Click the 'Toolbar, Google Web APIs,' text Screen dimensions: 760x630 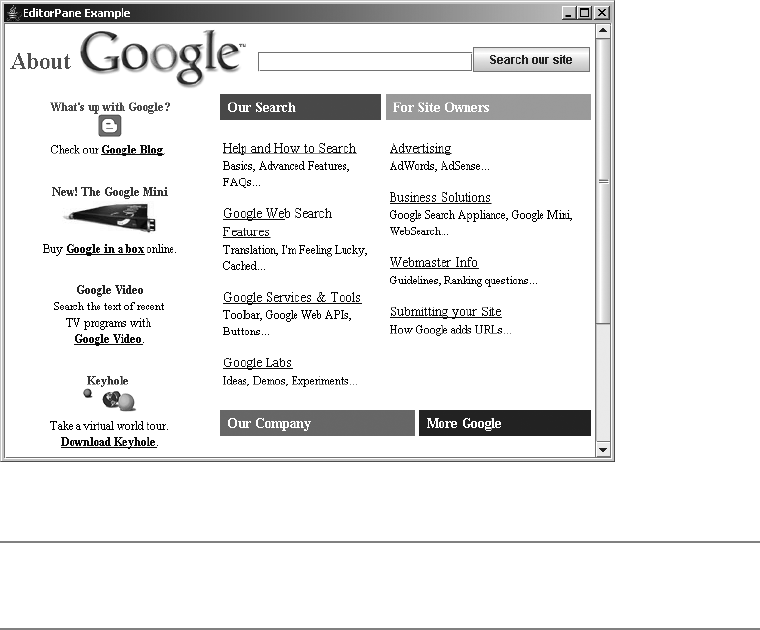[x=287, y=315]
